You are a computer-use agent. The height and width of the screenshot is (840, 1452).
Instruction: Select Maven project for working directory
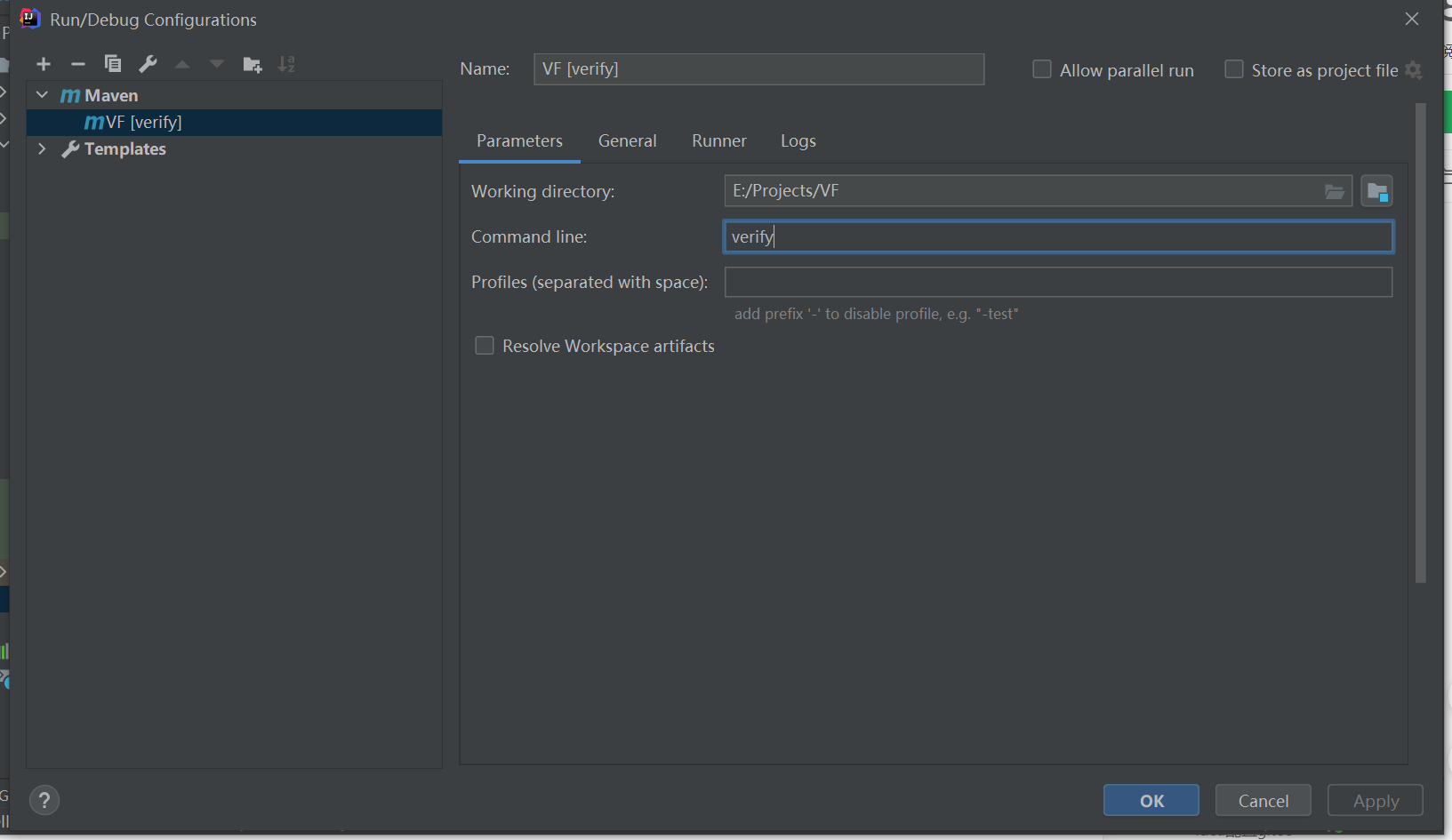coord(1376,191)
